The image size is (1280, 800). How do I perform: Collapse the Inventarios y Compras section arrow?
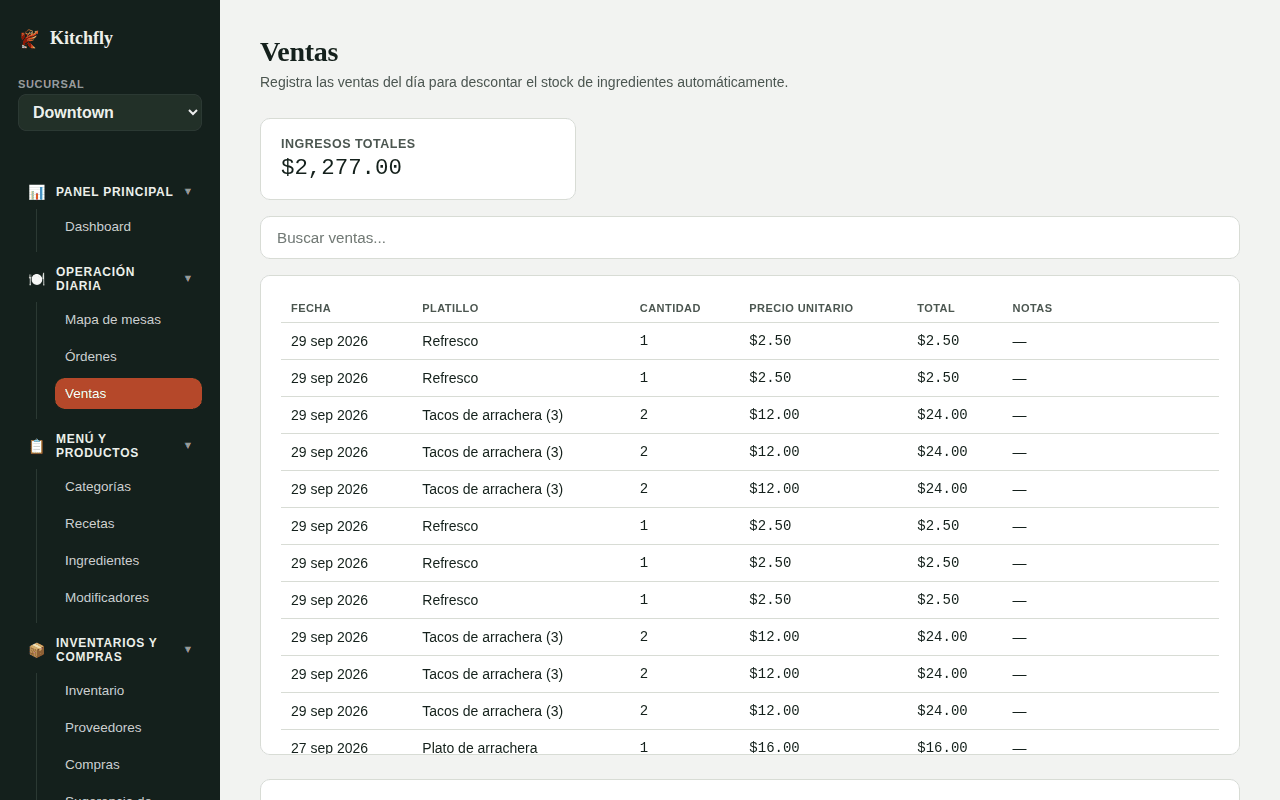point(188,649)
